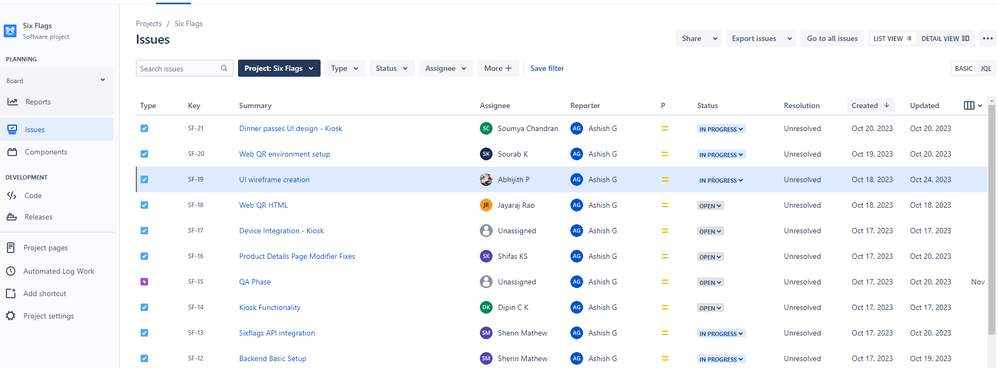Open Code section via its brackets icon

point(11,195)
